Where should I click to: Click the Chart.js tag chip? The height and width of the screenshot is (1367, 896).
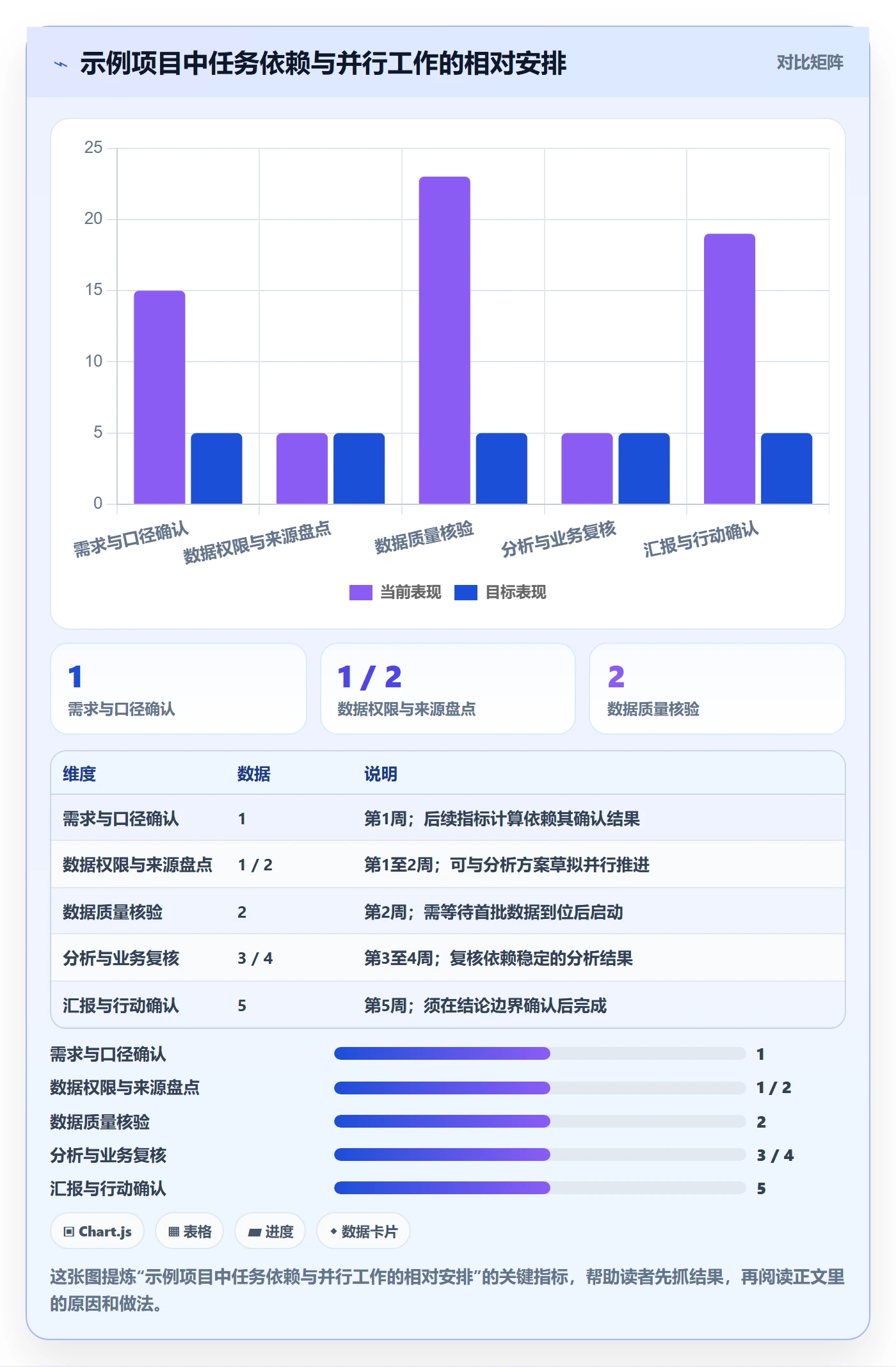click(97, 1231)
